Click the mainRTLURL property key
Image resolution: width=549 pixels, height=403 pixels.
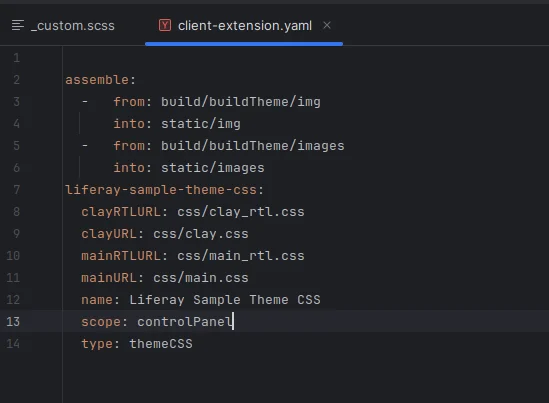click(x=121, y=256)
